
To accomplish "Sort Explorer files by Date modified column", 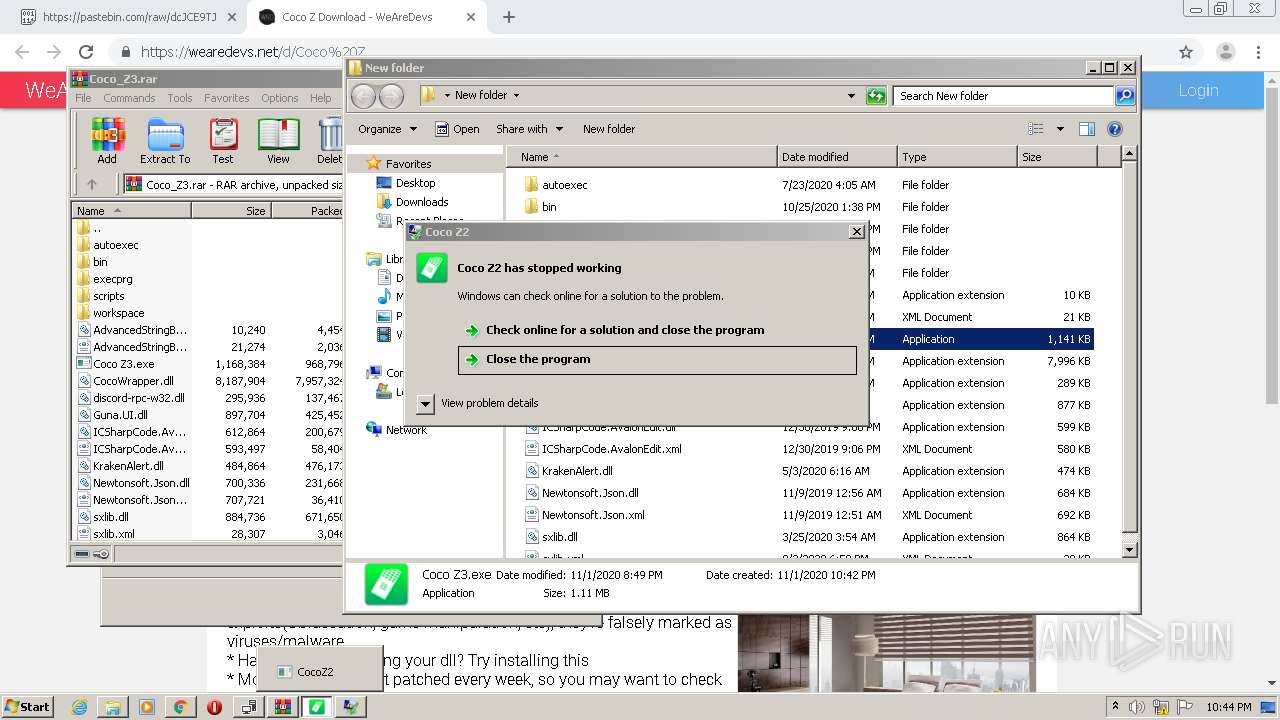I will 836,157.
